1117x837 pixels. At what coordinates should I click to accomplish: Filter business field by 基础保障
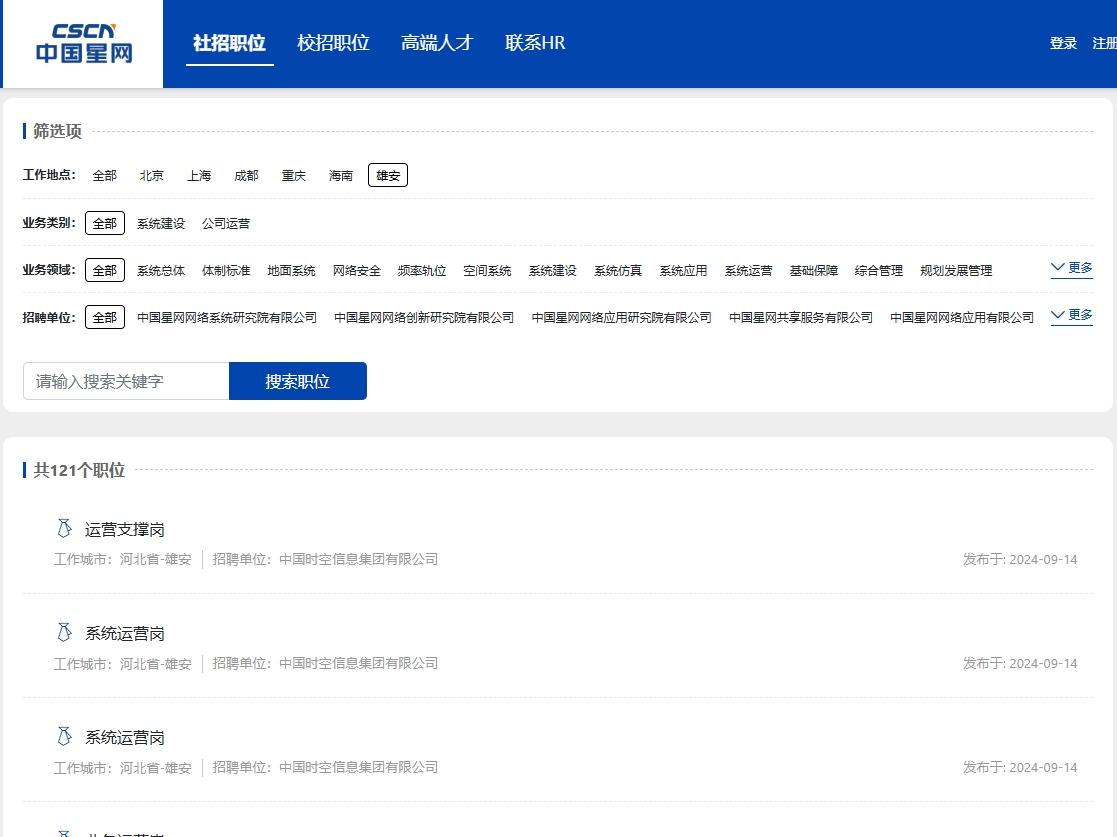[814, 270]
